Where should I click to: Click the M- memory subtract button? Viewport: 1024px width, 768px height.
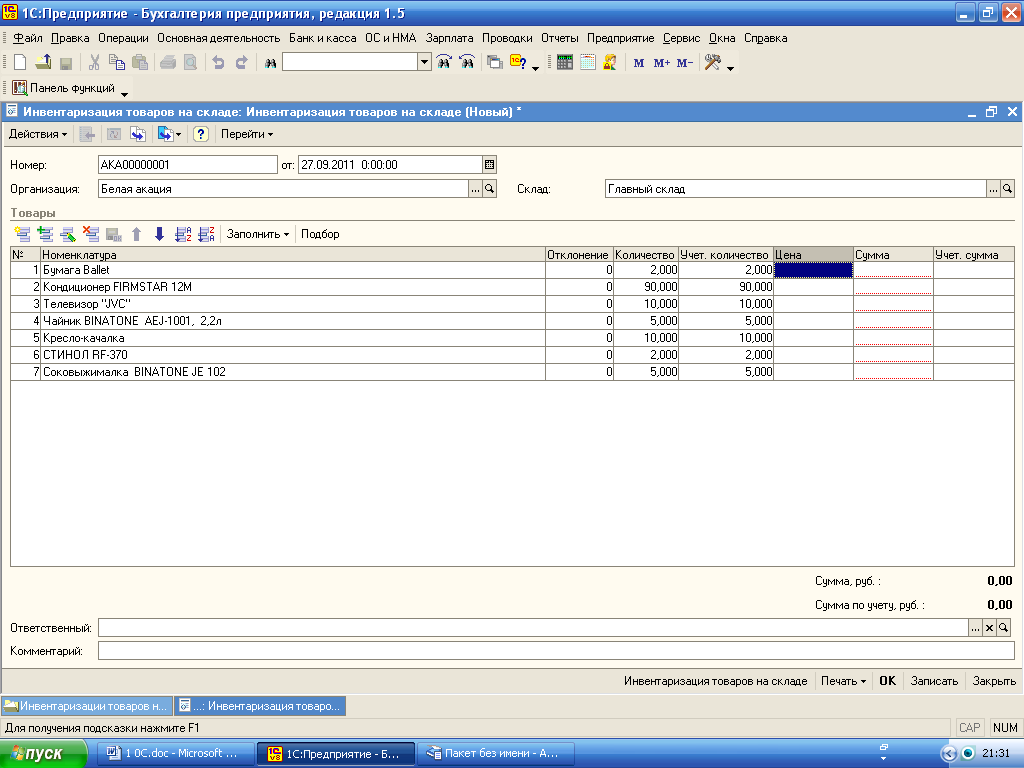coord(684,63)
